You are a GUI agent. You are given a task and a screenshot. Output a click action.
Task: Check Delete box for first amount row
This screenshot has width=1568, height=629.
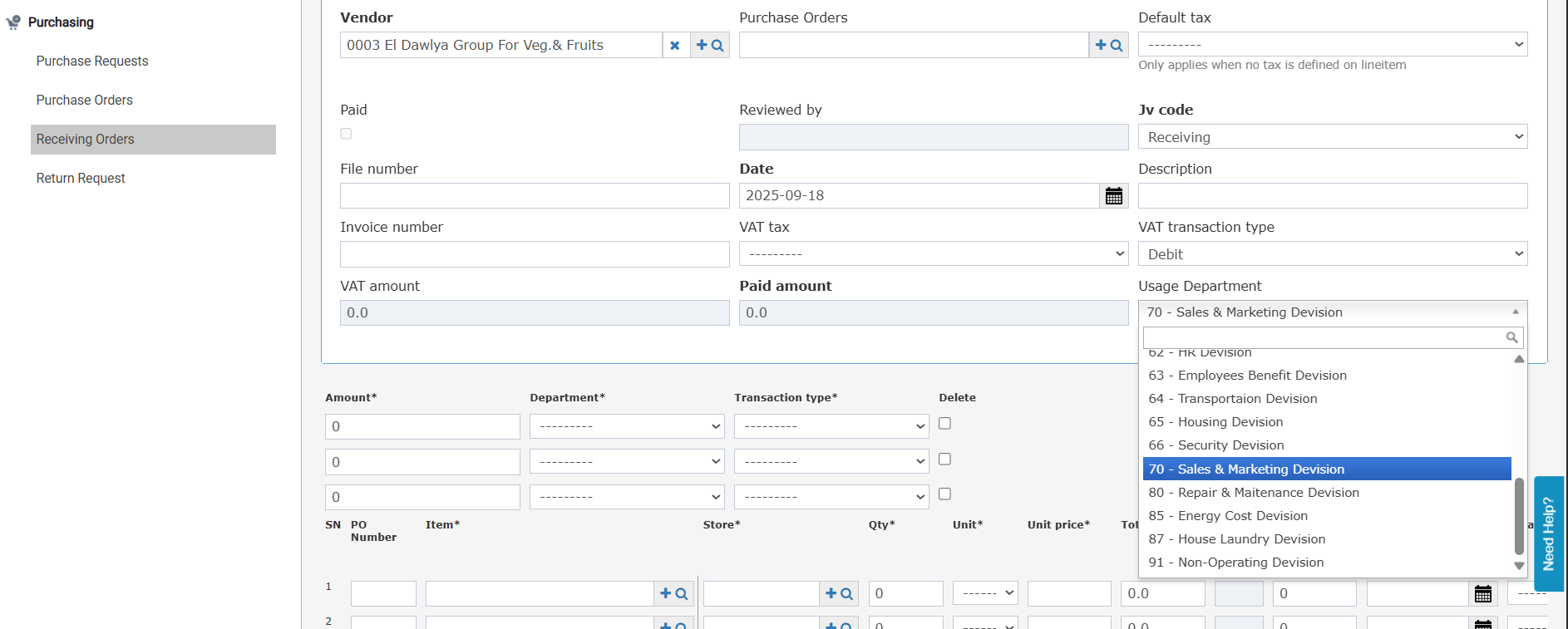[x=945, y=424]
